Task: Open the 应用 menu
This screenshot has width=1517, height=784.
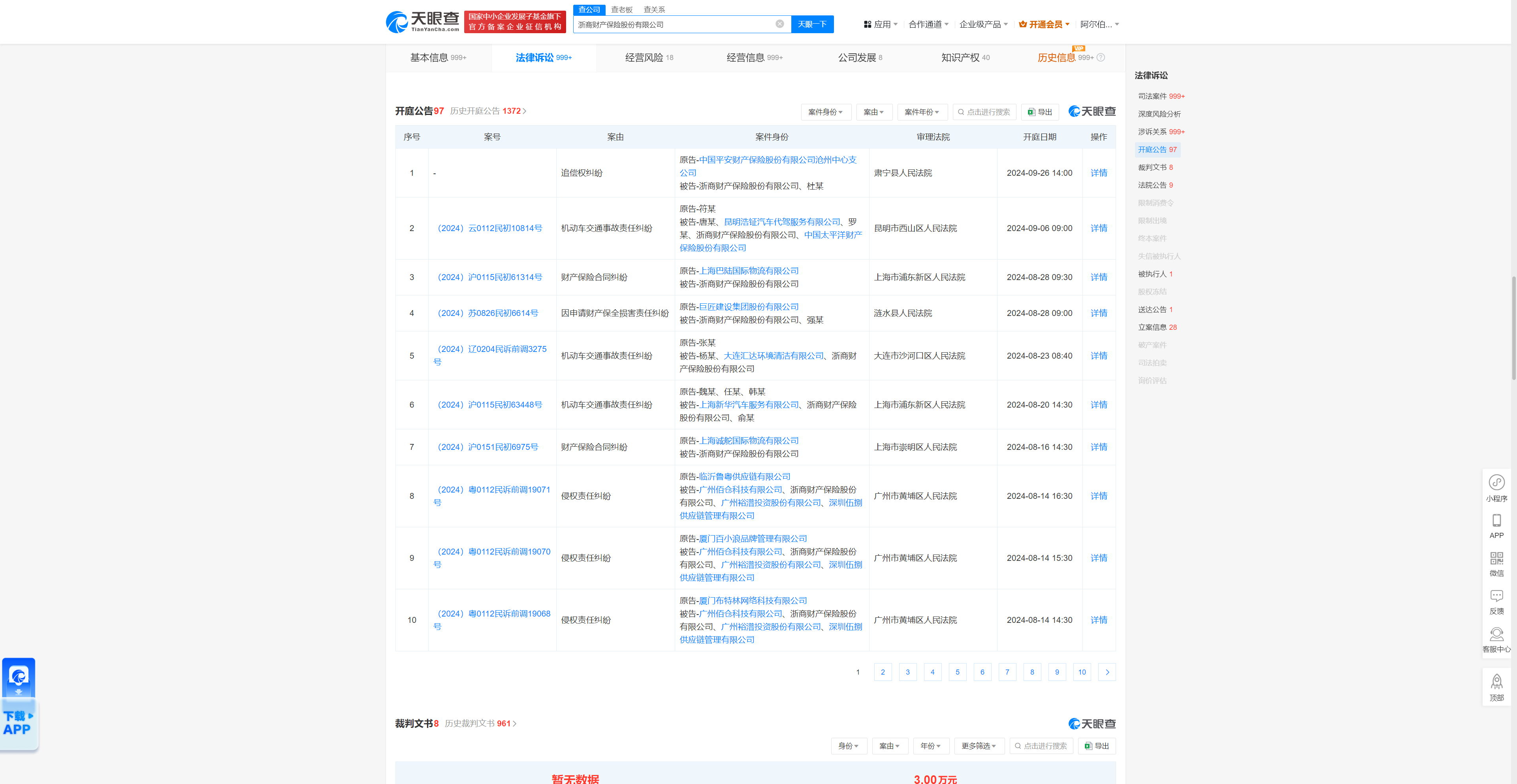Action: pos(881,24)
